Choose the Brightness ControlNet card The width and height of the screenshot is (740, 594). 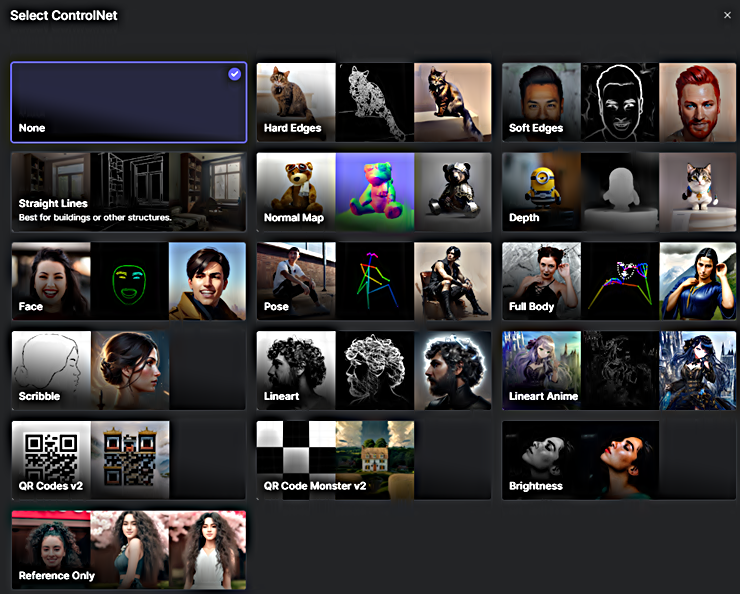[619, 460]
